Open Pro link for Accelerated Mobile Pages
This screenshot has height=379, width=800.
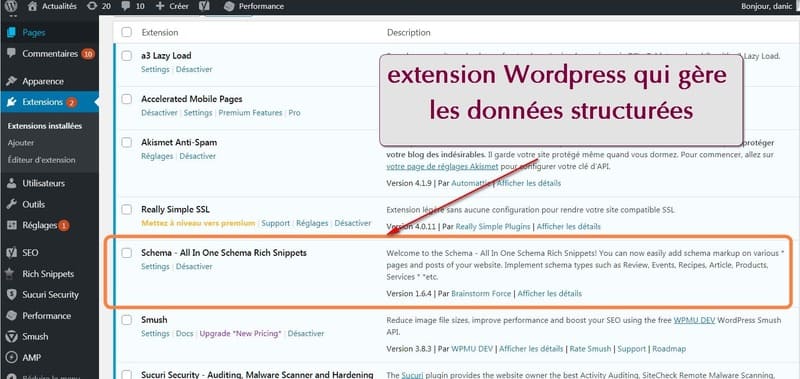coord(294,113)
